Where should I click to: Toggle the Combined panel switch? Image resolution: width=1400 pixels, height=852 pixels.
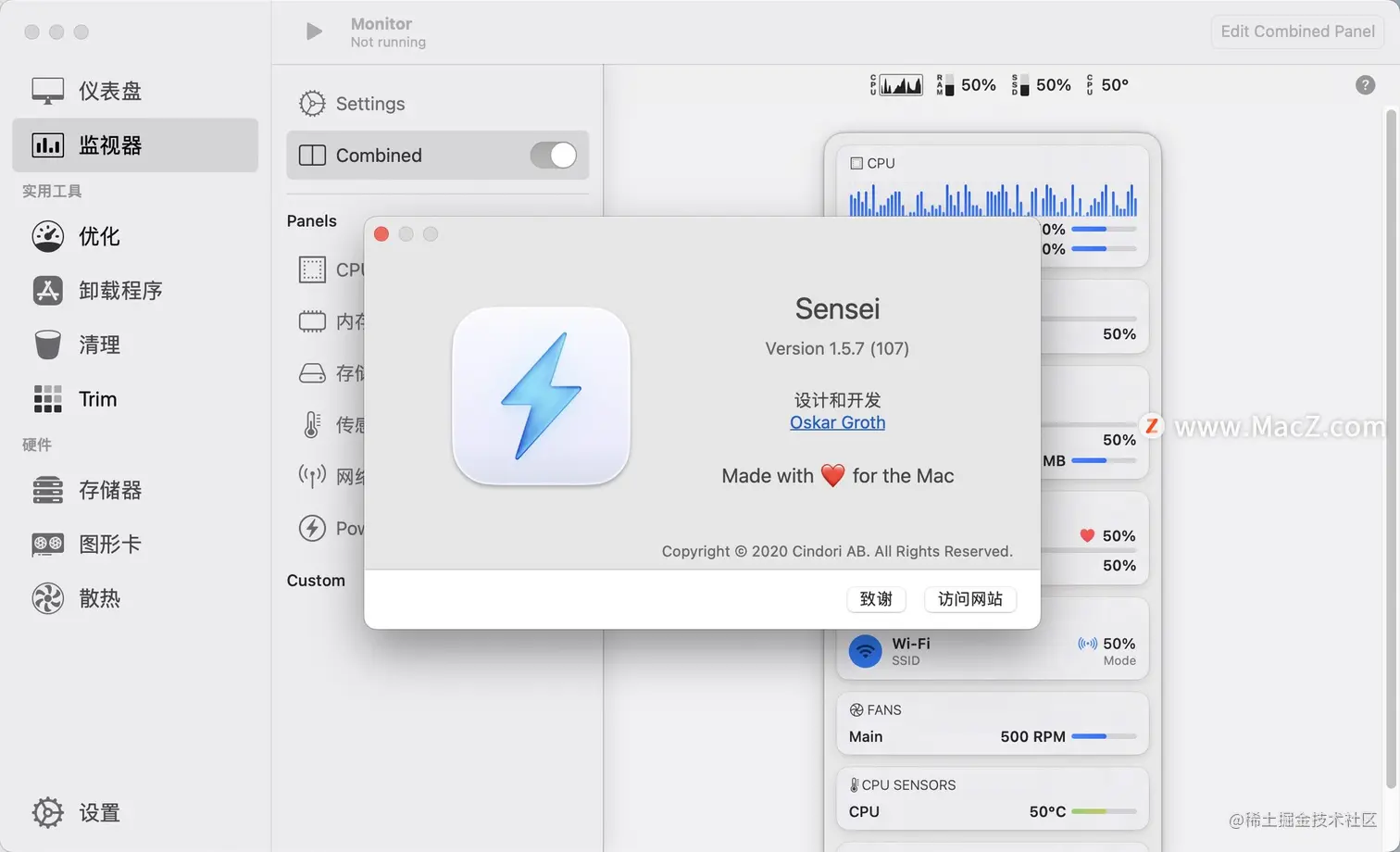click(554, 156)
